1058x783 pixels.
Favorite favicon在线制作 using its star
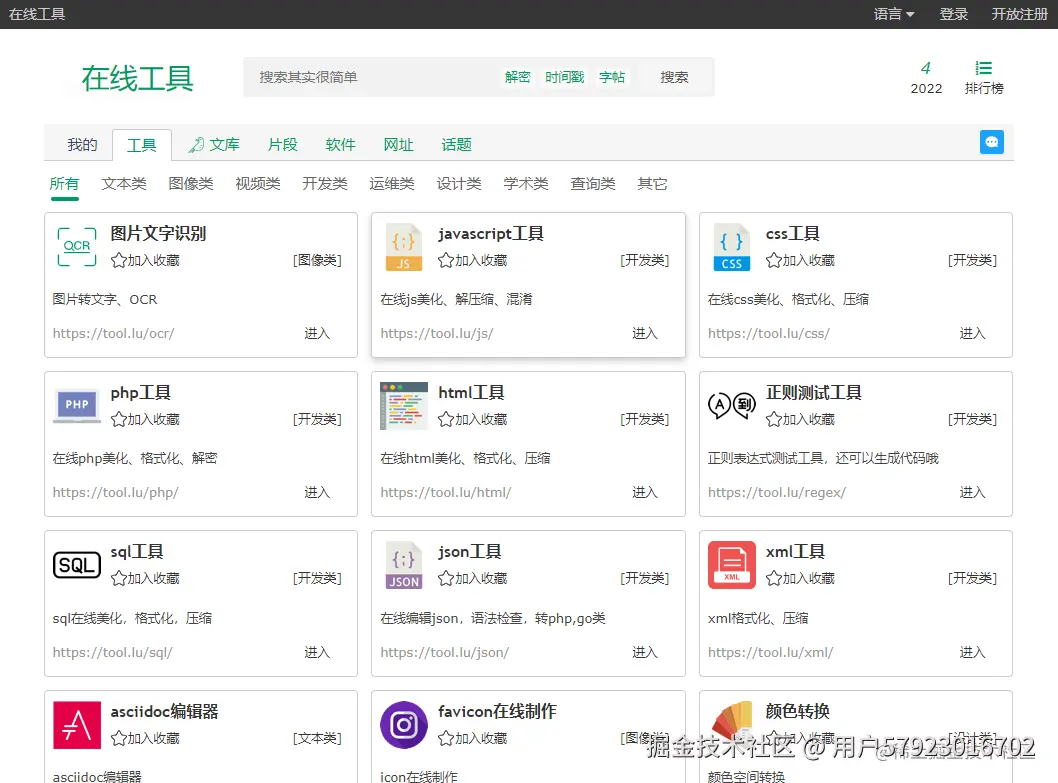tap(446, 738)
